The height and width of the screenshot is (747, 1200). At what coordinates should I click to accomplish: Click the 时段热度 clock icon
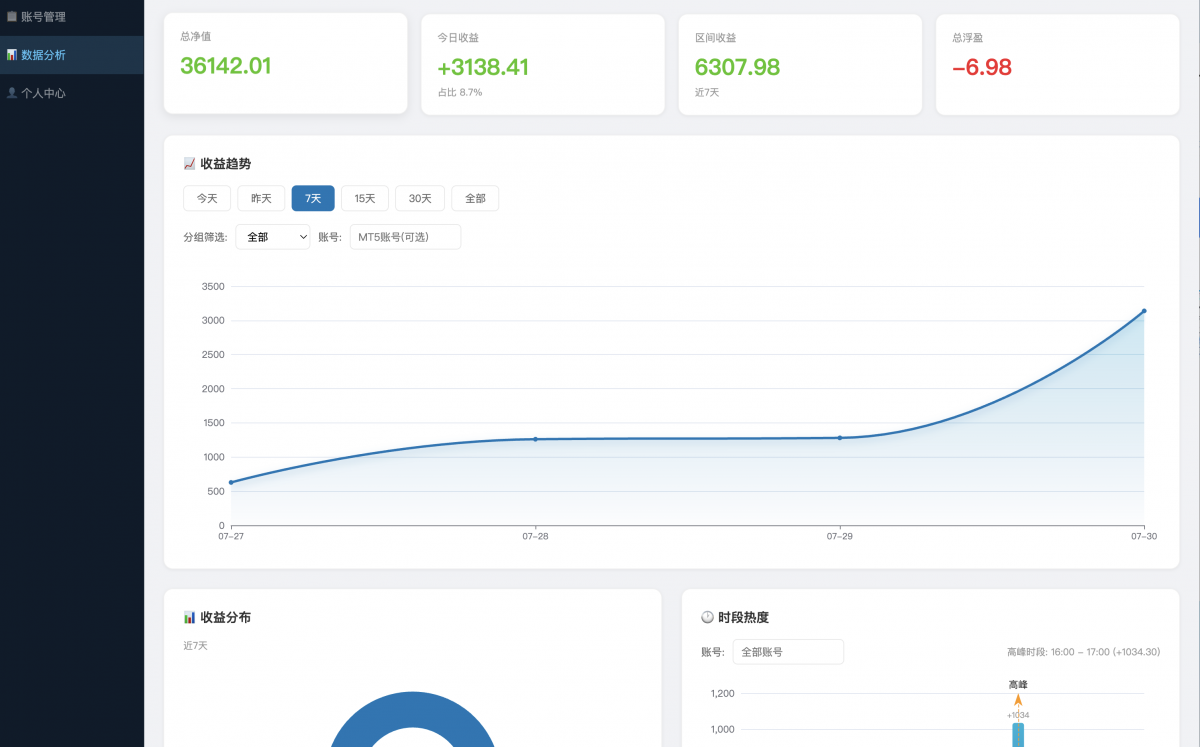(708, 617)
